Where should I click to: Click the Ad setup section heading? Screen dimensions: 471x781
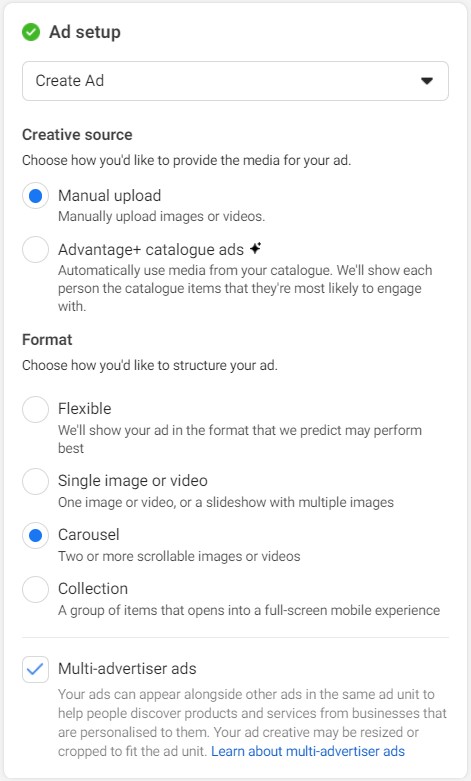click(x=85, y=32)
